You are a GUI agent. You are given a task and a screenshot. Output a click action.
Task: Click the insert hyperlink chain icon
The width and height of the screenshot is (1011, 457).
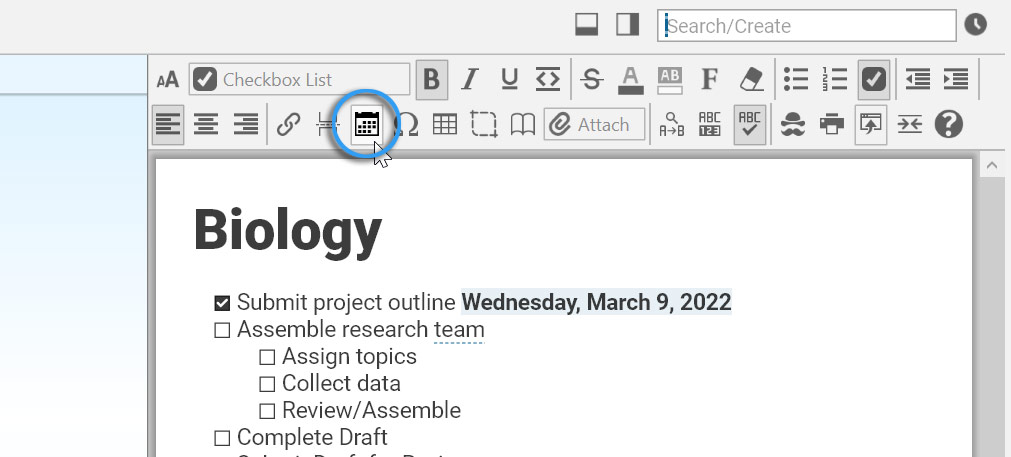pyautogui.click(x=289, y=125)
